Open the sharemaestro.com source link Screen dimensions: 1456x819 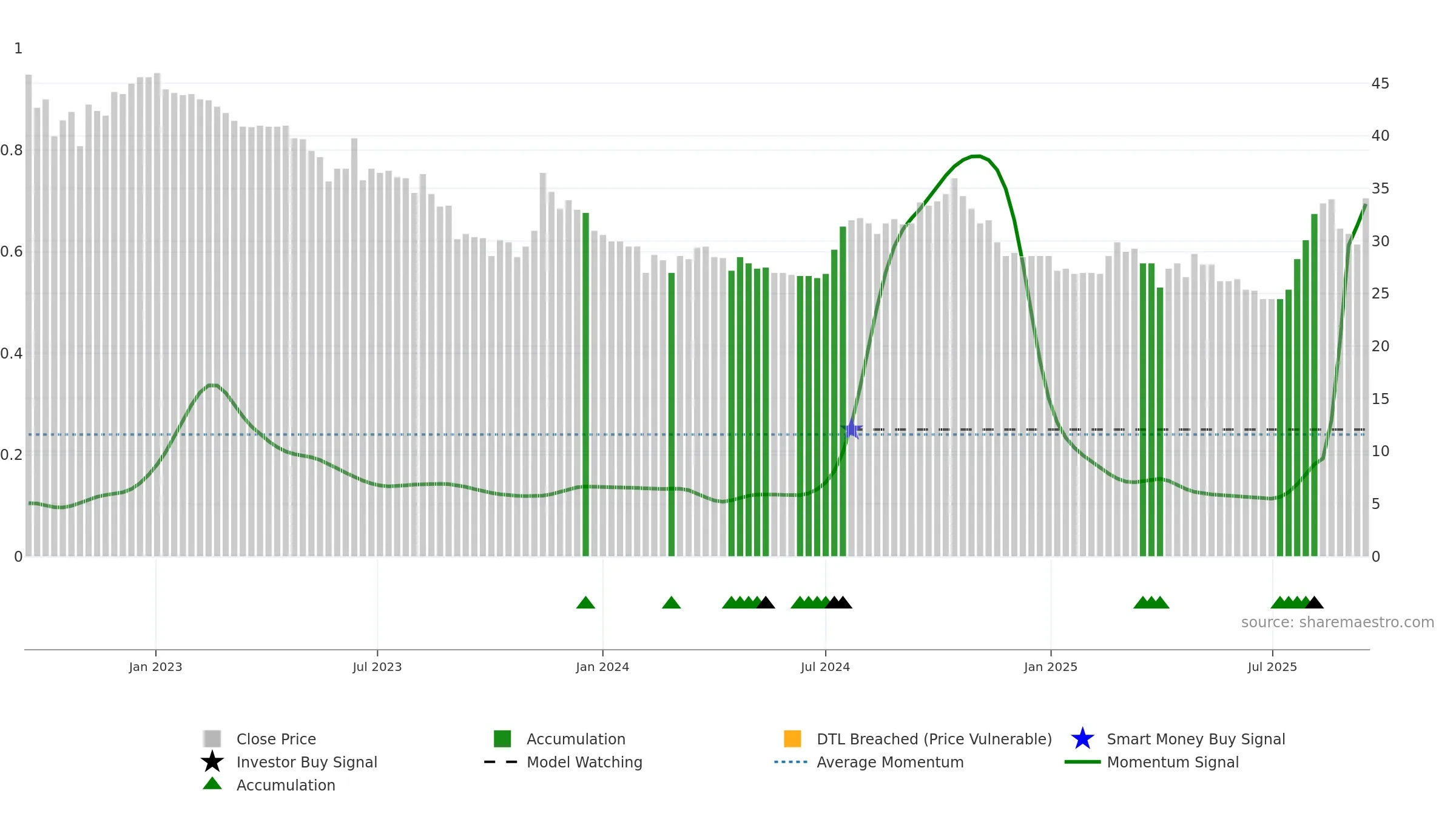point(1338,622)
